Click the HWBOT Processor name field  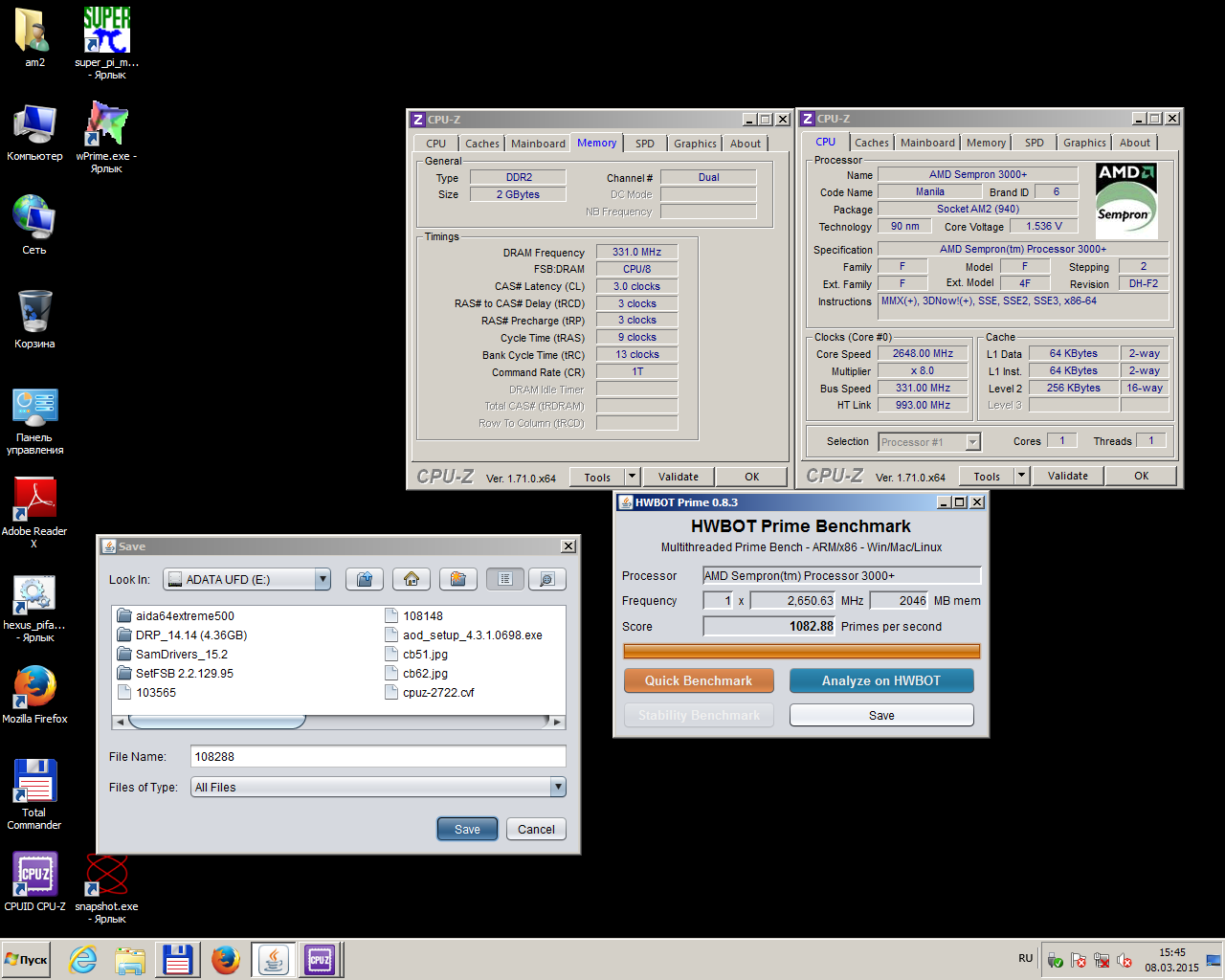click(x=842, y=575)
